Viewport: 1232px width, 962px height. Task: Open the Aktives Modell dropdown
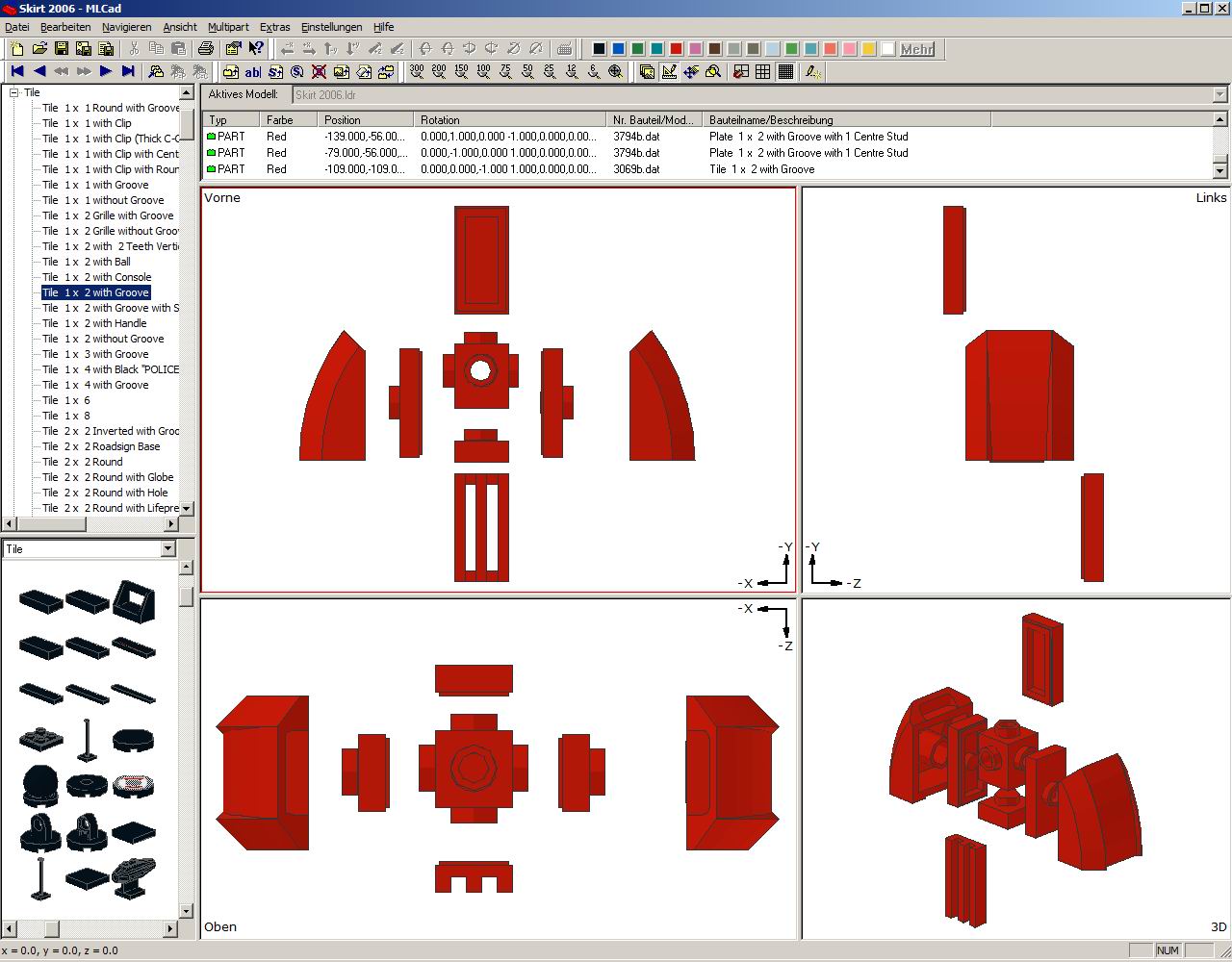tap(1220, 95)
